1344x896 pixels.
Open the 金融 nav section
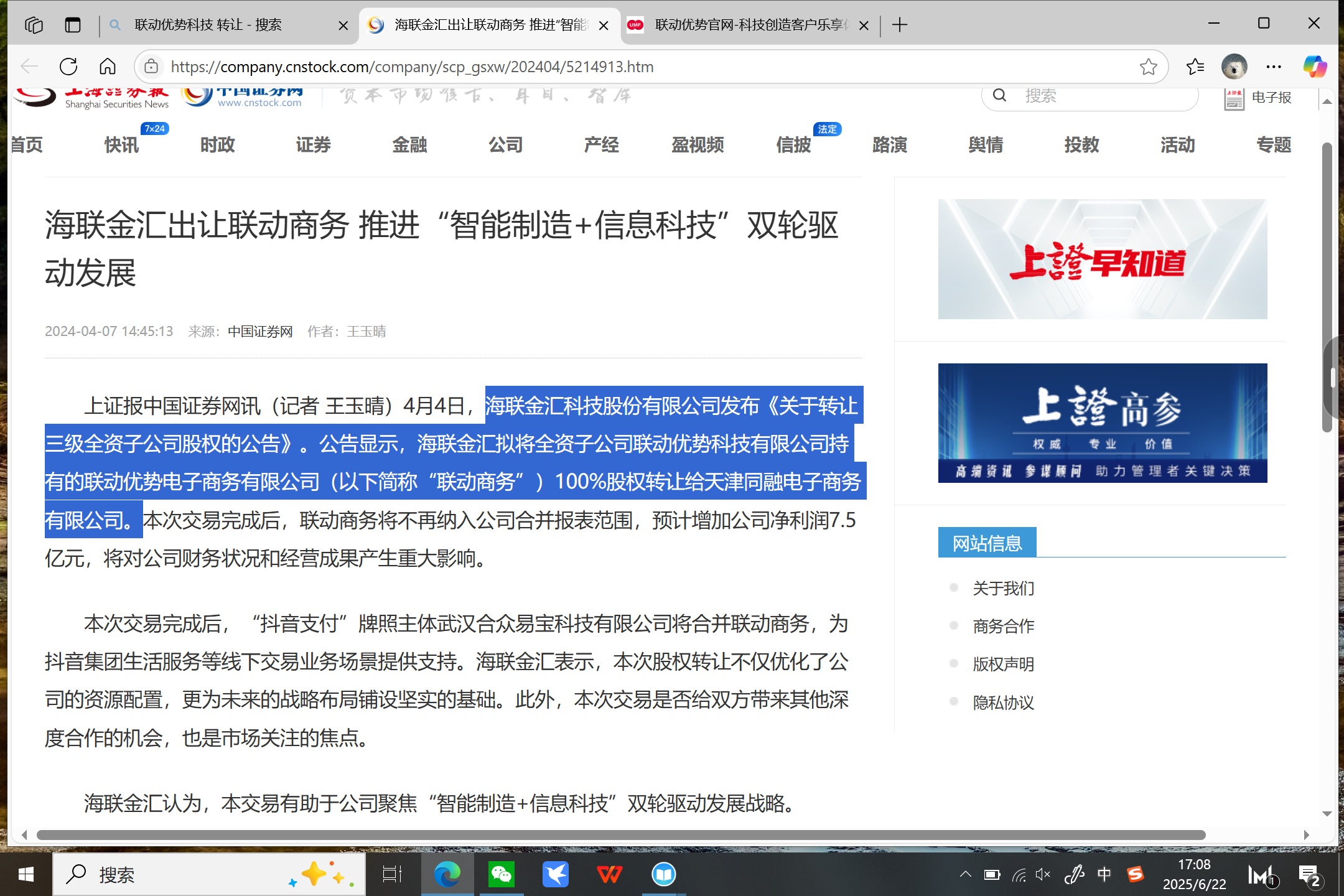[409, 145]
